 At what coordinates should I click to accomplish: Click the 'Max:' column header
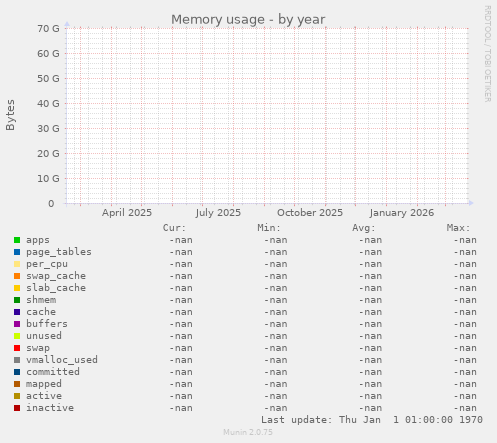click(458, 228)
